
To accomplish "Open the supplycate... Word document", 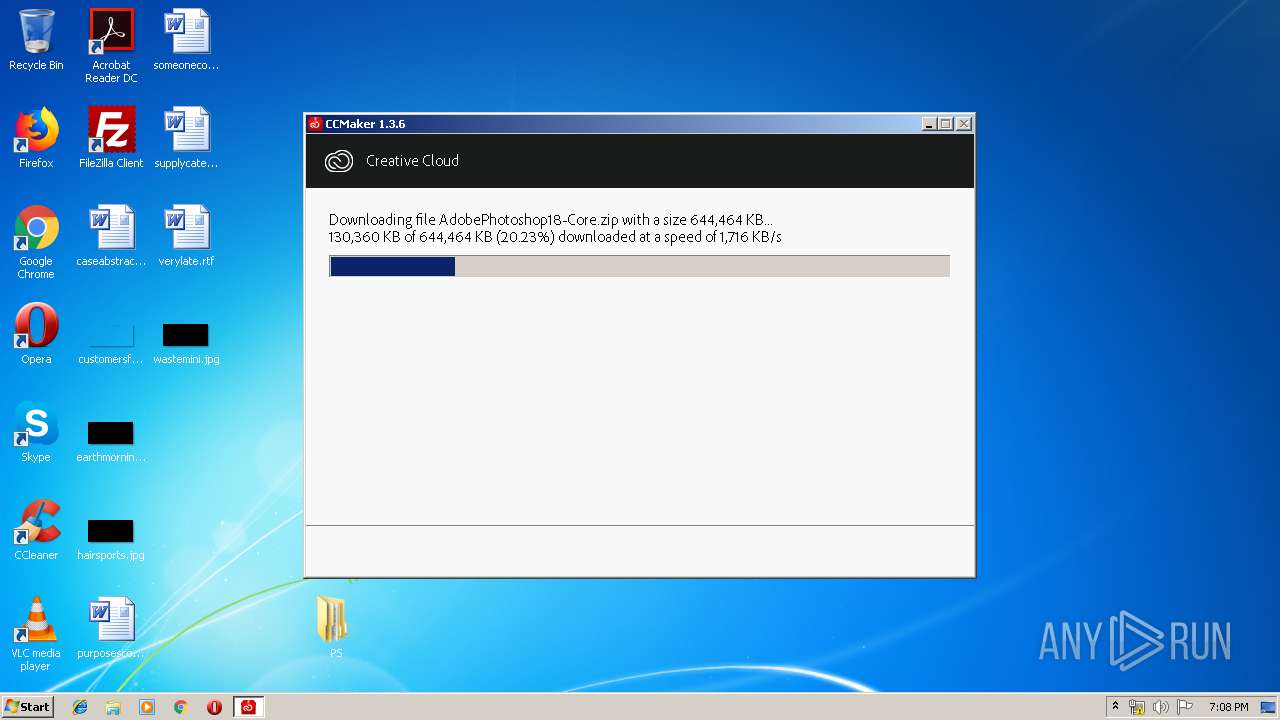I will [186, 138].
